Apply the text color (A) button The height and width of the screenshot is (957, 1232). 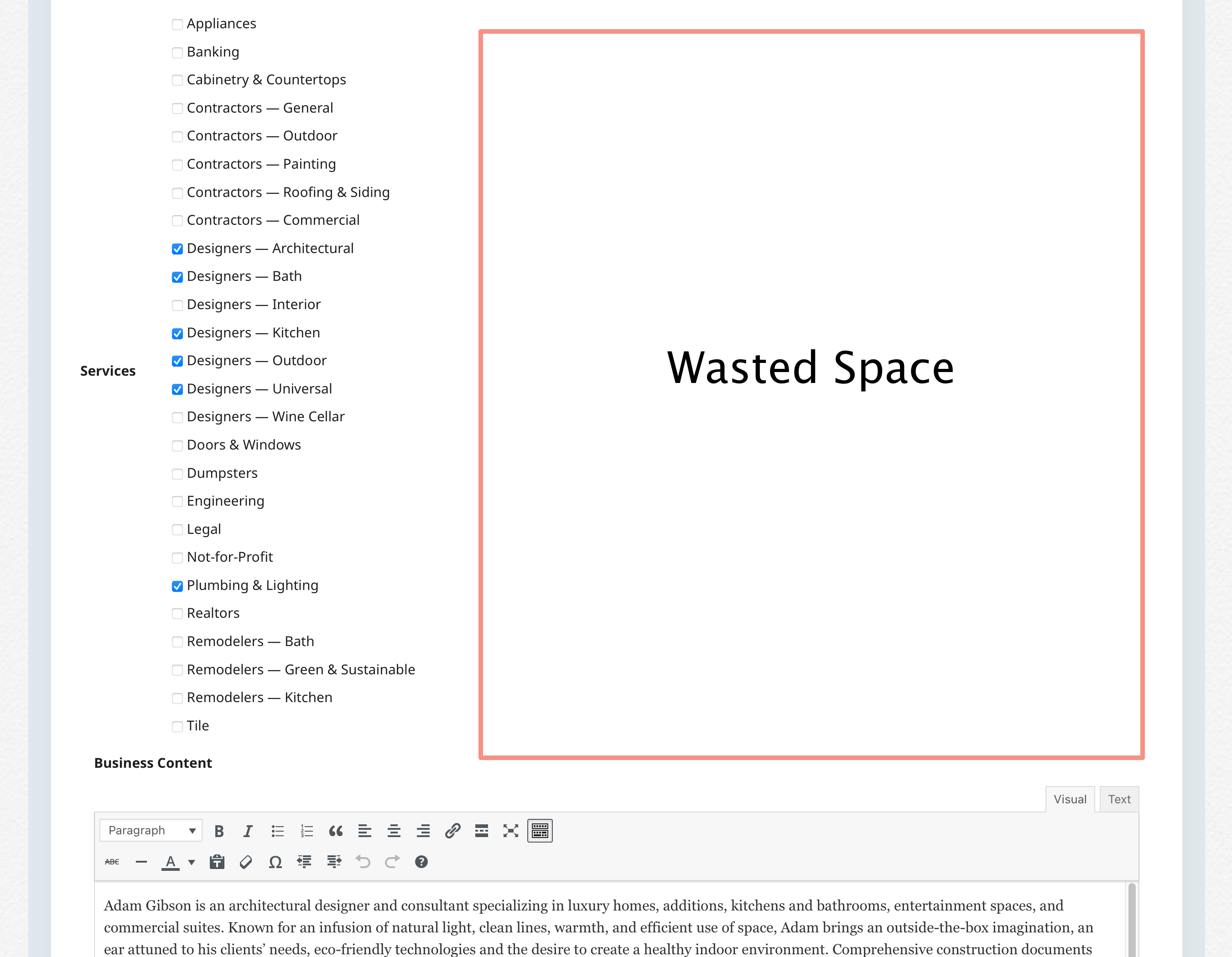(x=170, y=862)
